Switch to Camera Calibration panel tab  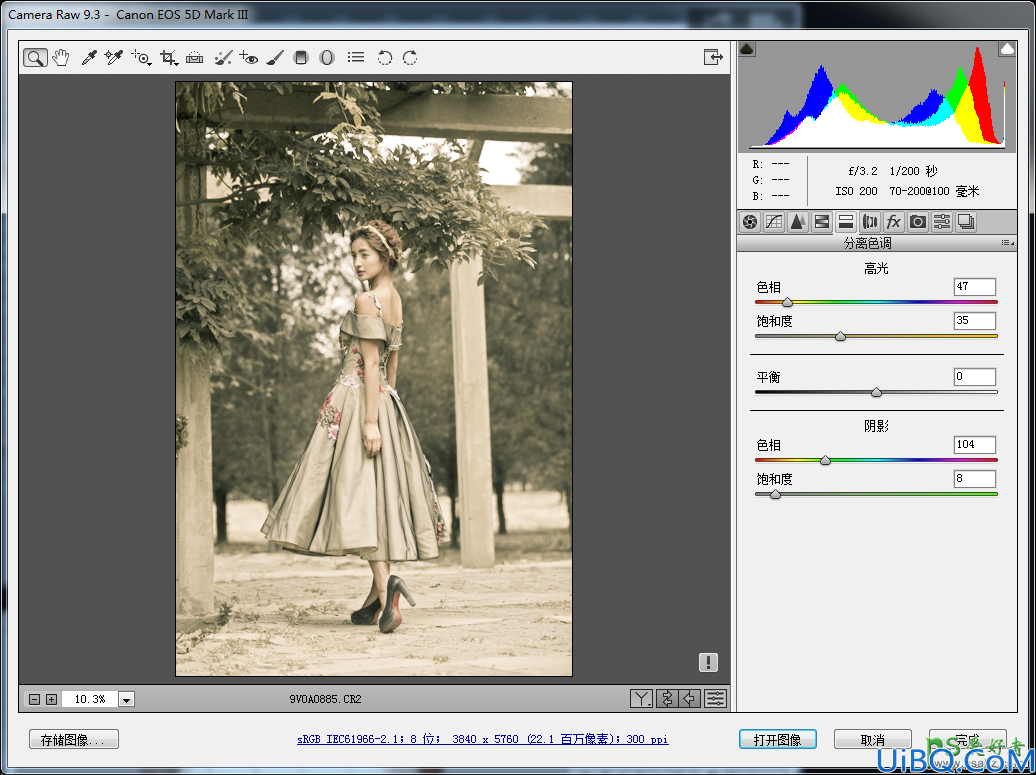[918, 222]
